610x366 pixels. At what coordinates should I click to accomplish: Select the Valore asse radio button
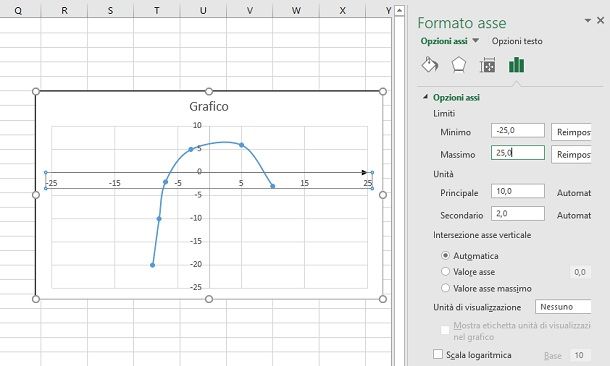(x=445, y=271)
